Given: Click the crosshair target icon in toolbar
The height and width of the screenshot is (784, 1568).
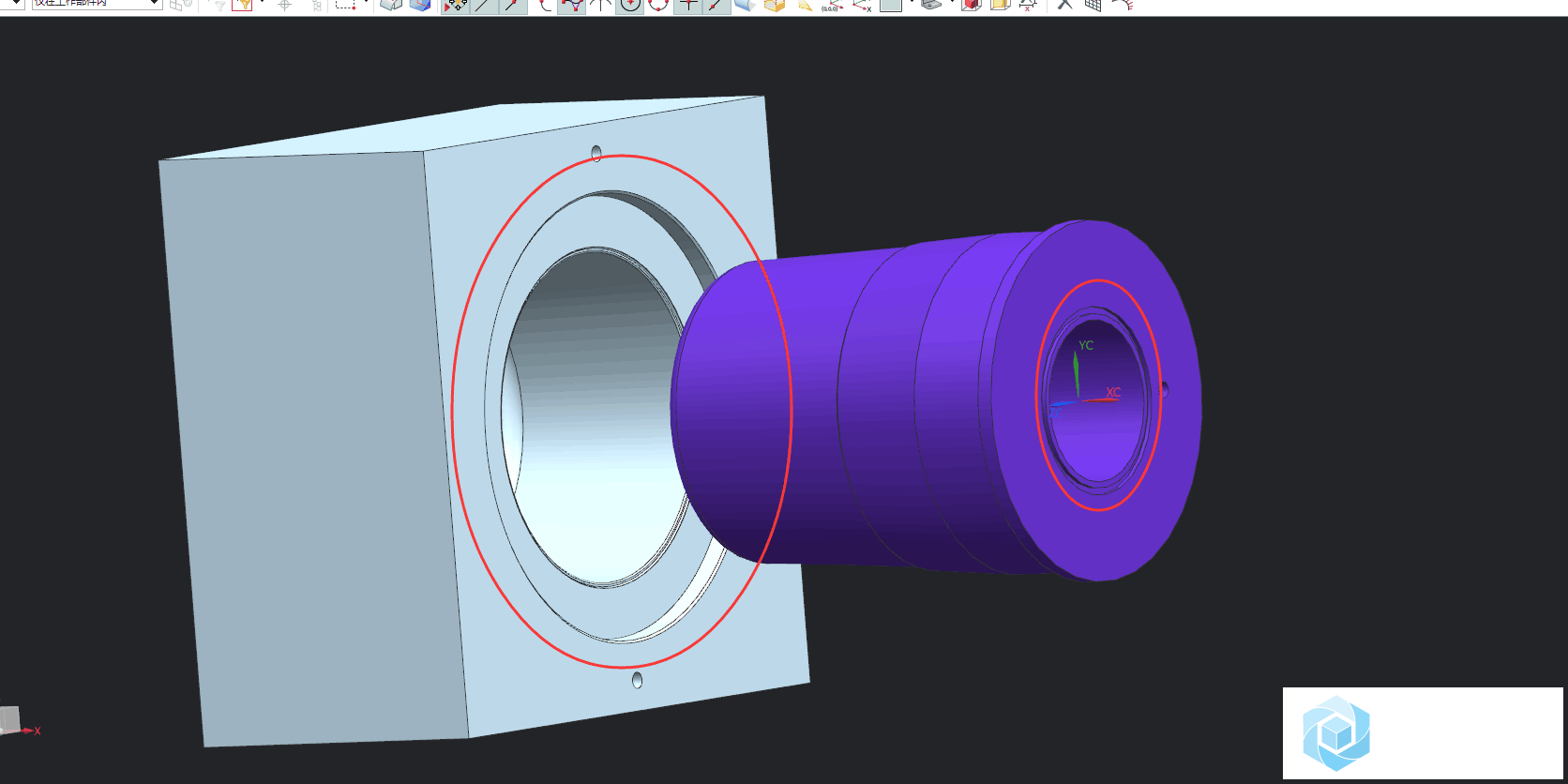Looking at the screenshot, I should (x=285, y=5).
